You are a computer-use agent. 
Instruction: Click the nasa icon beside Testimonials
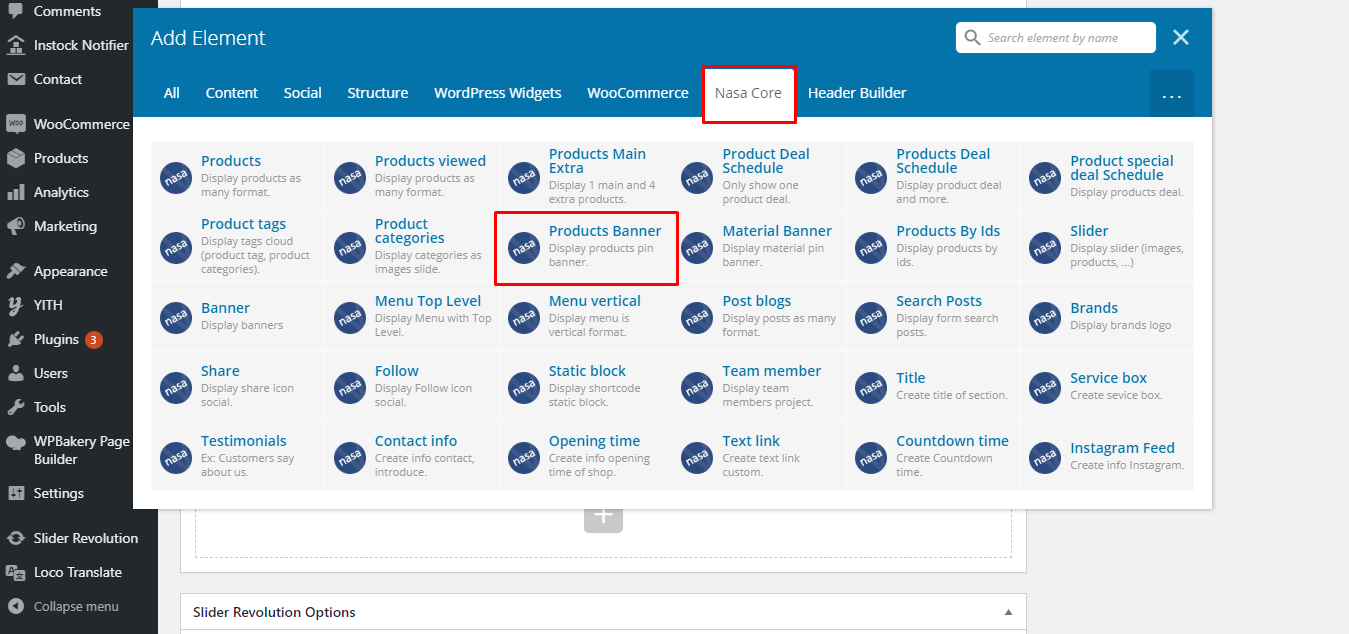point(176,458)
